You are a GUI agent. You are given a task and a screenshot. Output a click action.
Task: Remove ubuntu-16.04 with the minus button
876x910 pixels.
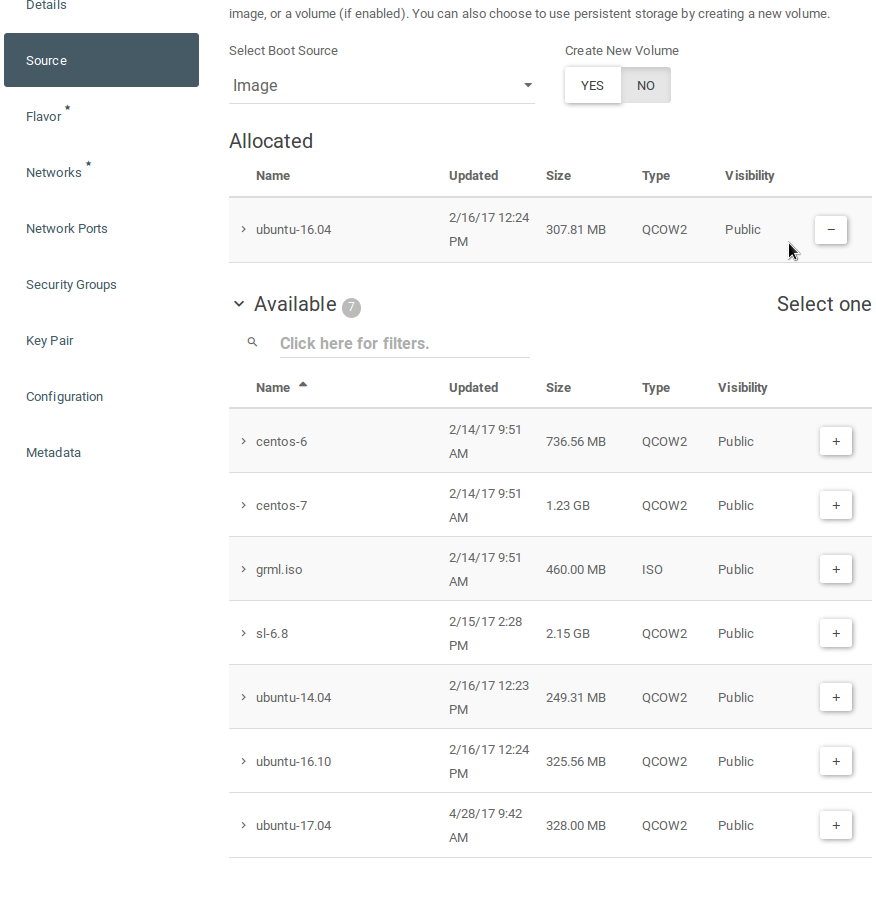[831, 230]
